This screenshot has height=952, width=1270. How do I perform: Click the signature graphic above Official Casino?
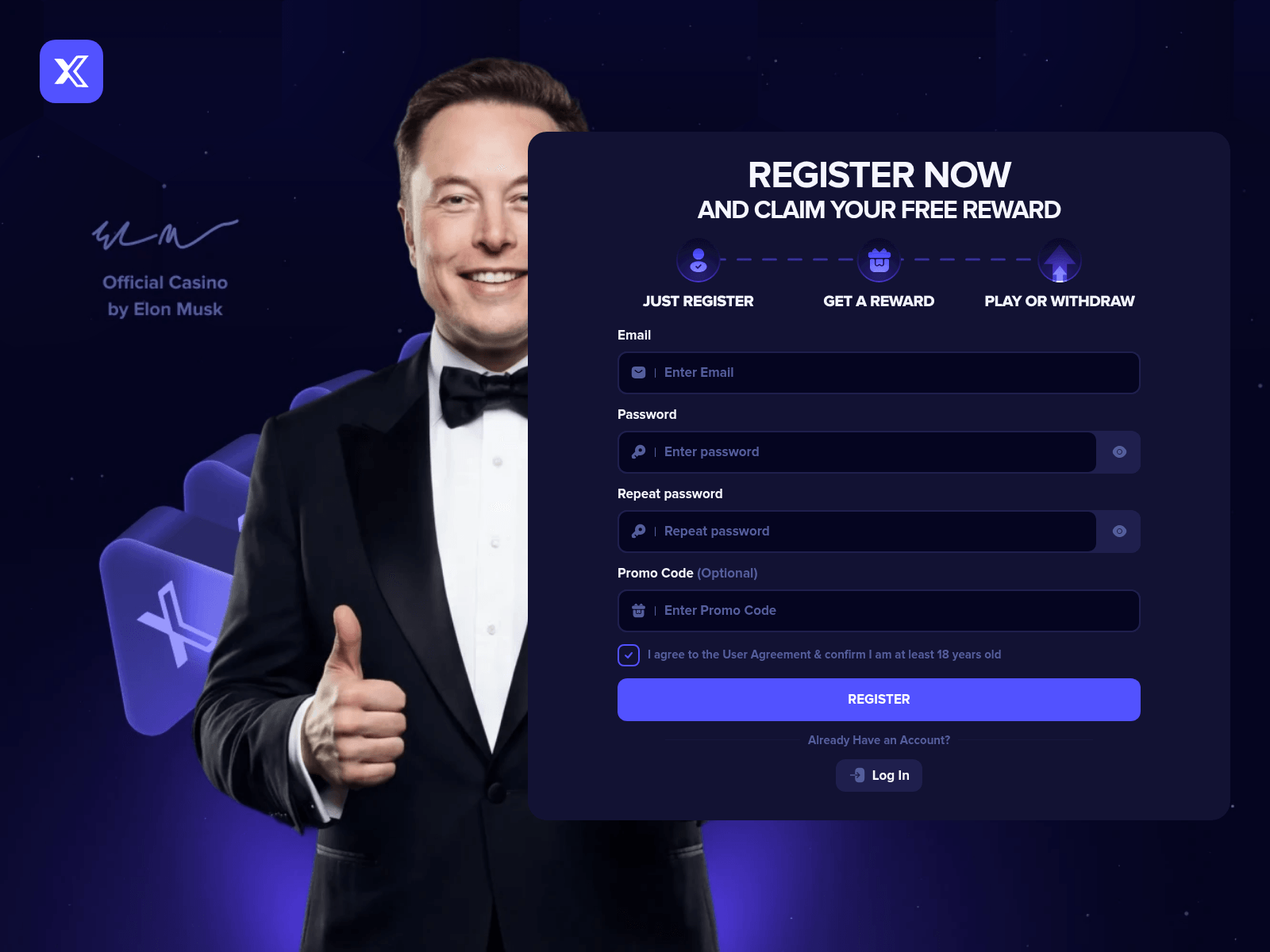pyautogui.click(x=165, y=236)
